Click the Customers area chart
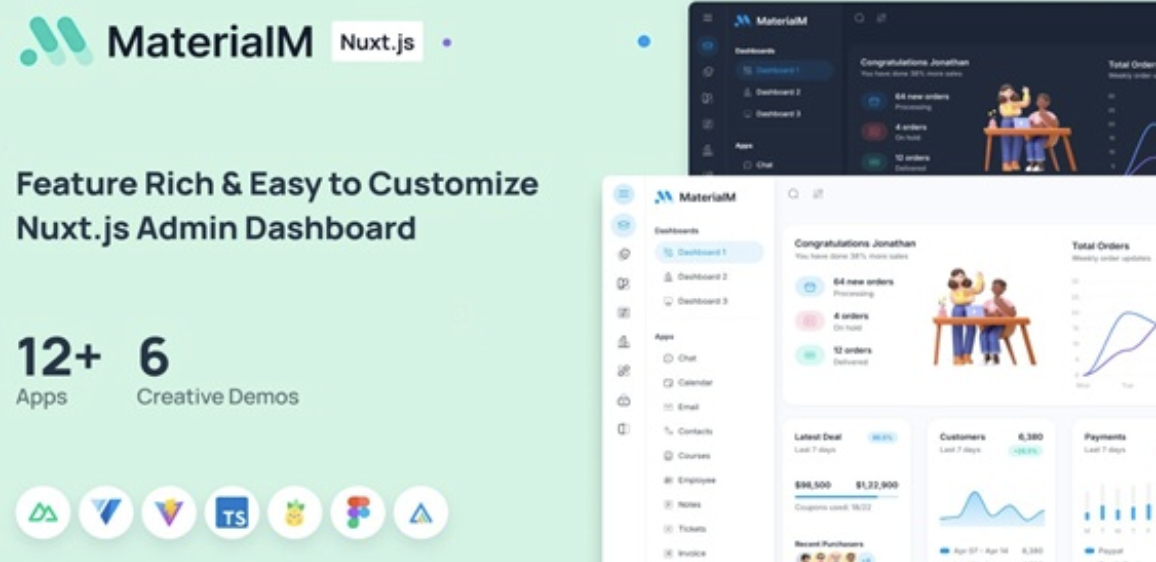Viewport: 1156px width, 562px height. click(992, 508)
